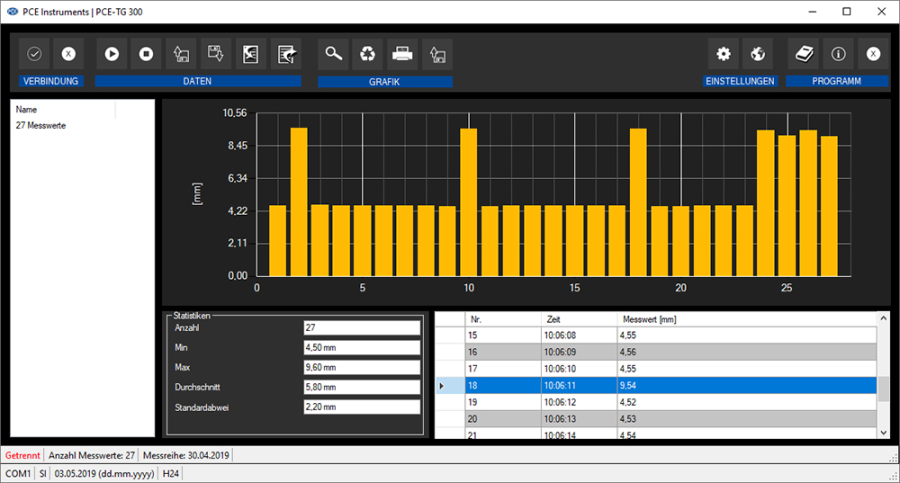Exit program via X icon in Programm group
The image size is (900, 483).
[x=872, y=54]
